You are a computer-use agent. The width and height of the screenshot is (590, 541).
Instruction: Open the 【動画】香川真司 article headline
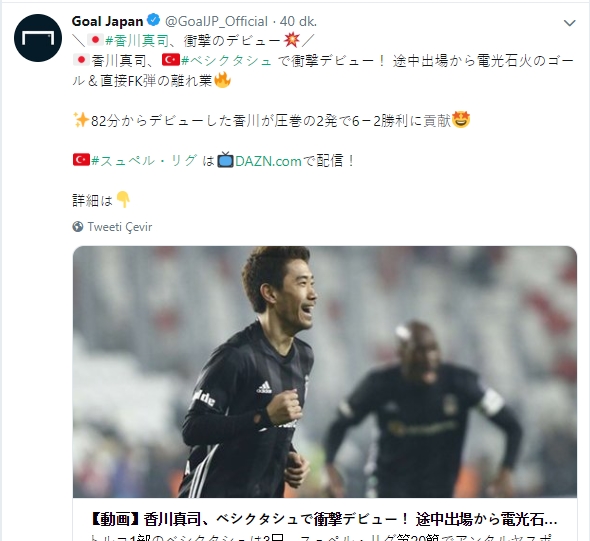click(324, 520)
